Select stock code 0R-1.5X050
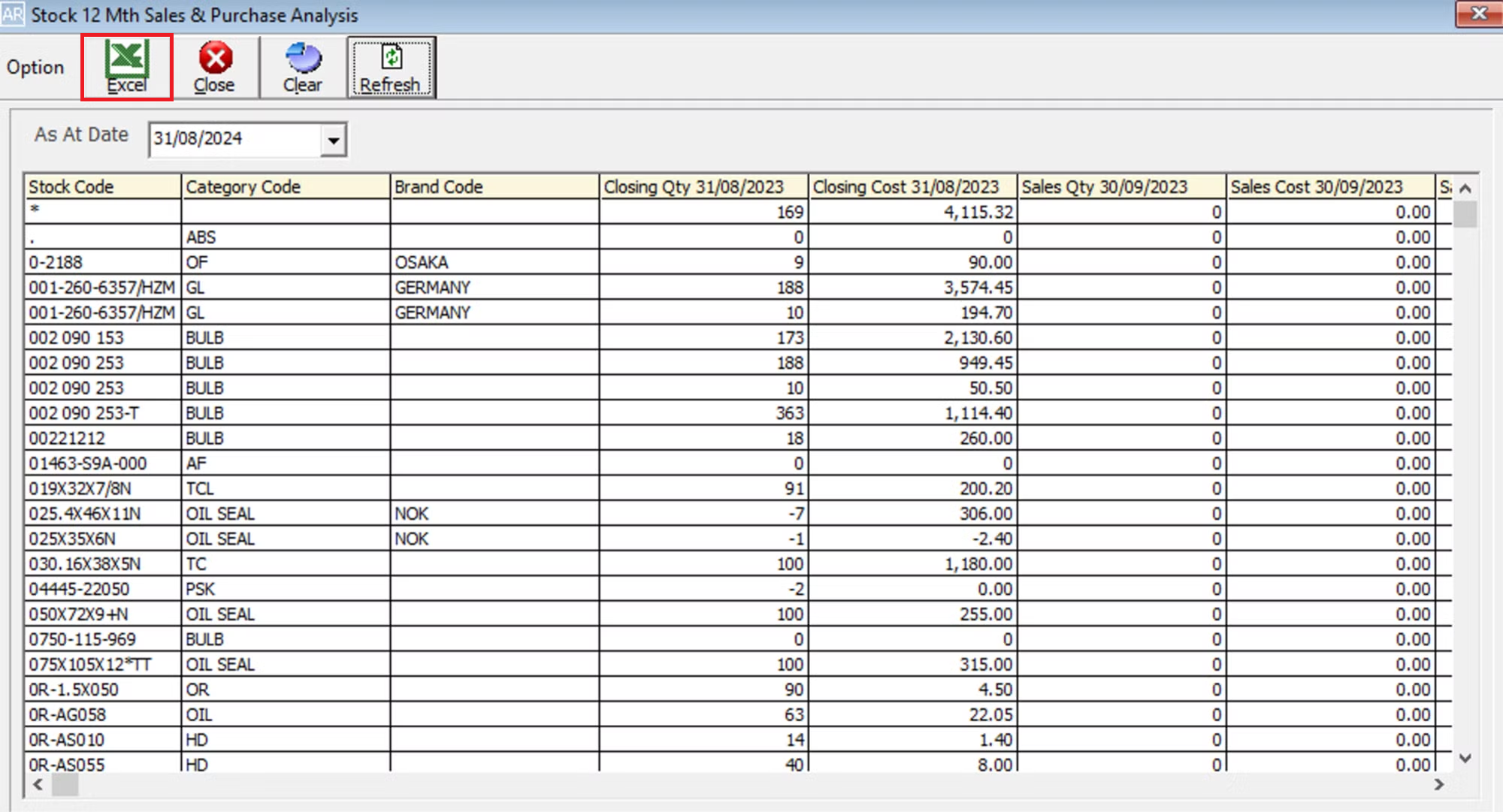This screenshot has height=812, width=1503. pyautogui.click(x=102, y=690)
